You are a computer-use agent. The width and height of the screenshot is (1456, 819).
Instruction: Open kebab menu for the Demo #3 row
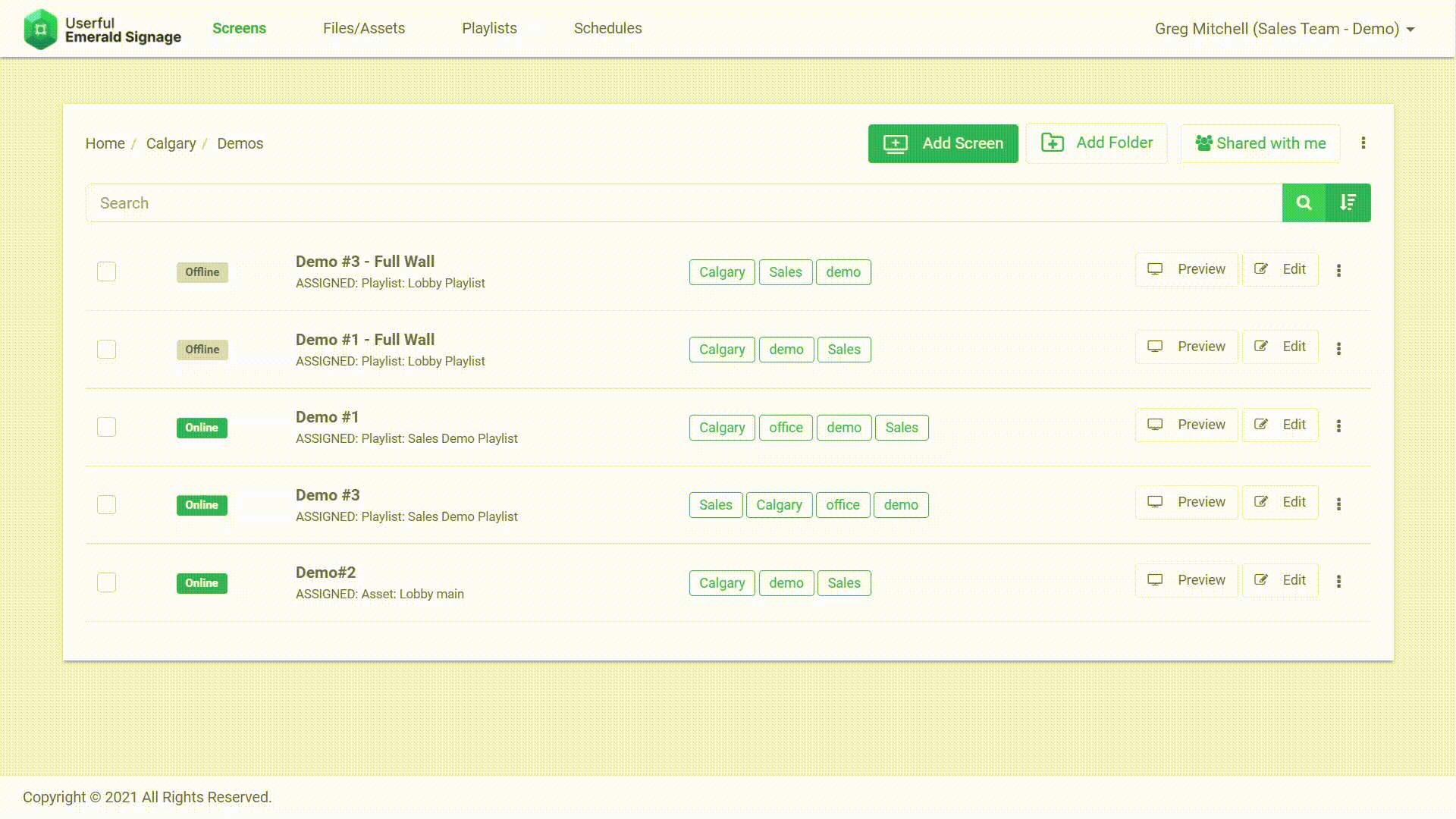tap(1338, 504)
